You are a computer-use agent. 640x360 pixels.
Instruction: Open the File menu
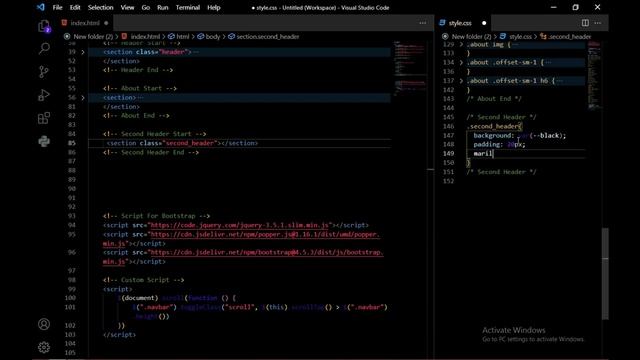[x=58, y=7]
